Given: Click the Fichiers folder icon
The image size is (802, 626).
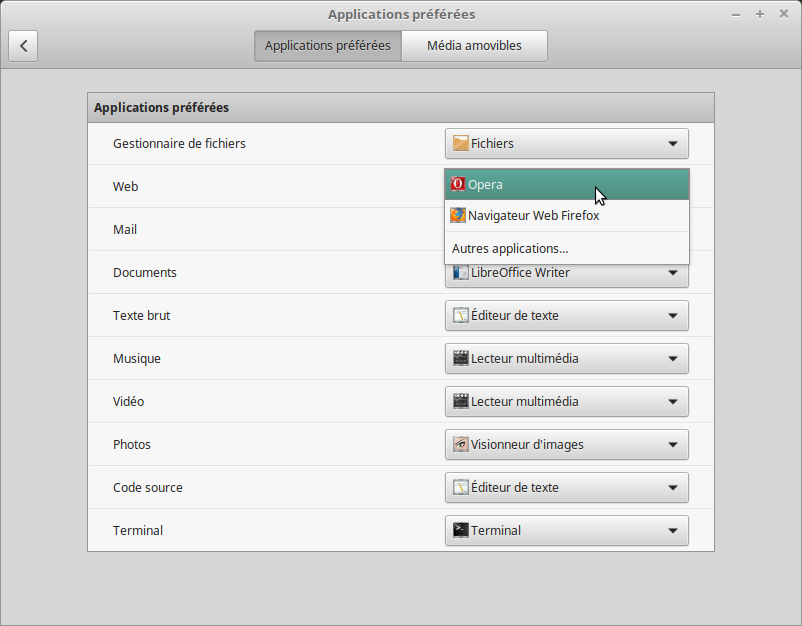Looking at the screenshot, I should pyautogui.click(x=461, y=144).
